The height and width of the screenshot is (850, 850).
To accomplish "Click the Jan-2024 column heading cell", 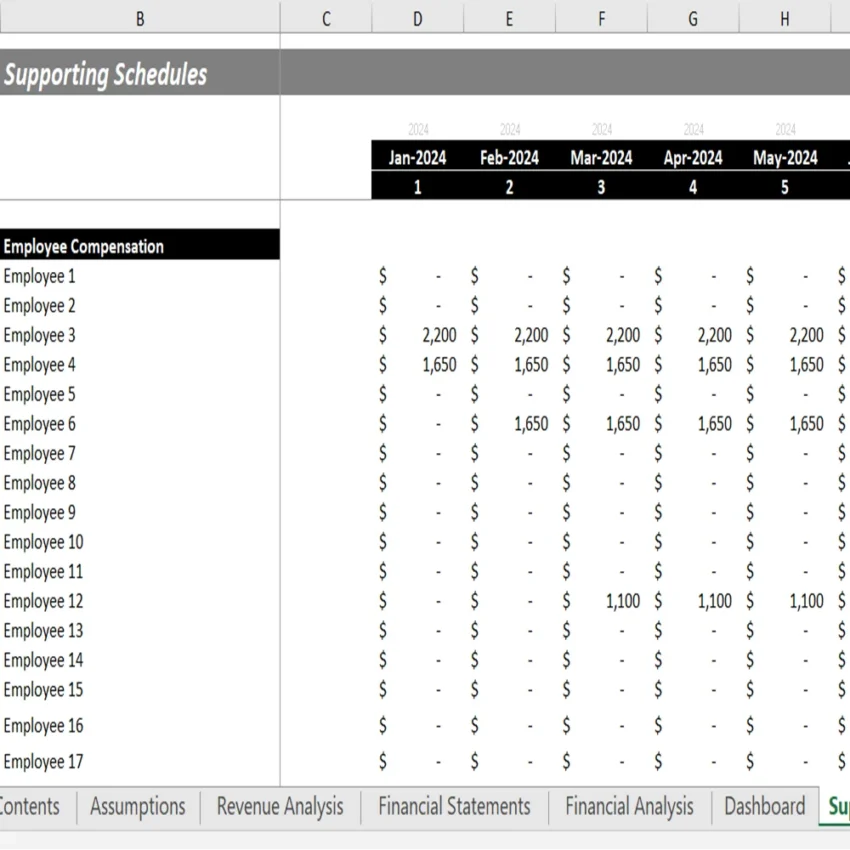I will 417,157.
